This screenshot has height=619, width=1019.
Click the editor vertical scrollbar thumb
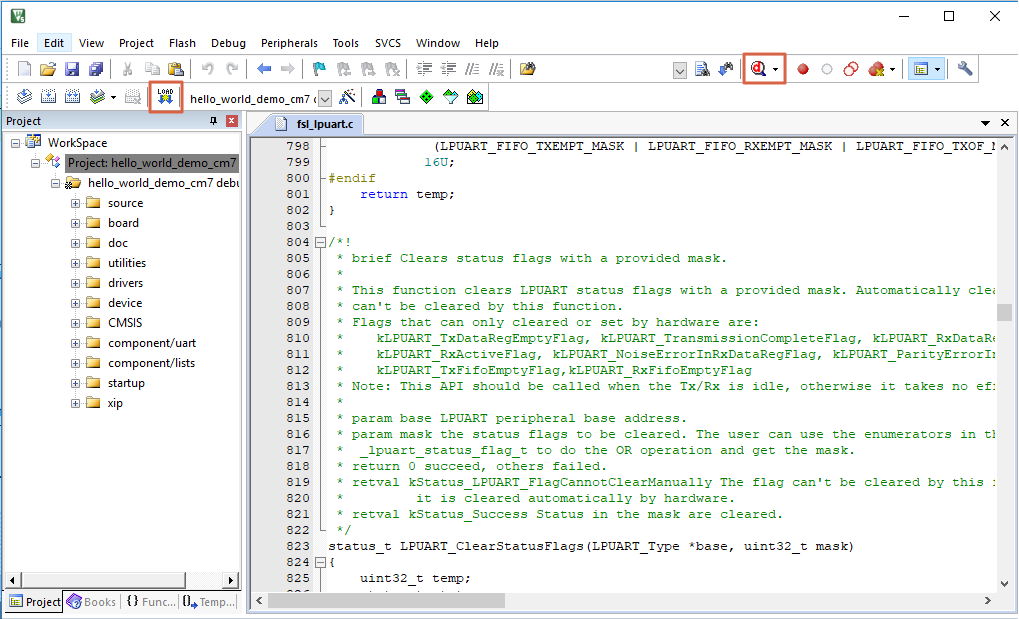tap(1003, 312)
